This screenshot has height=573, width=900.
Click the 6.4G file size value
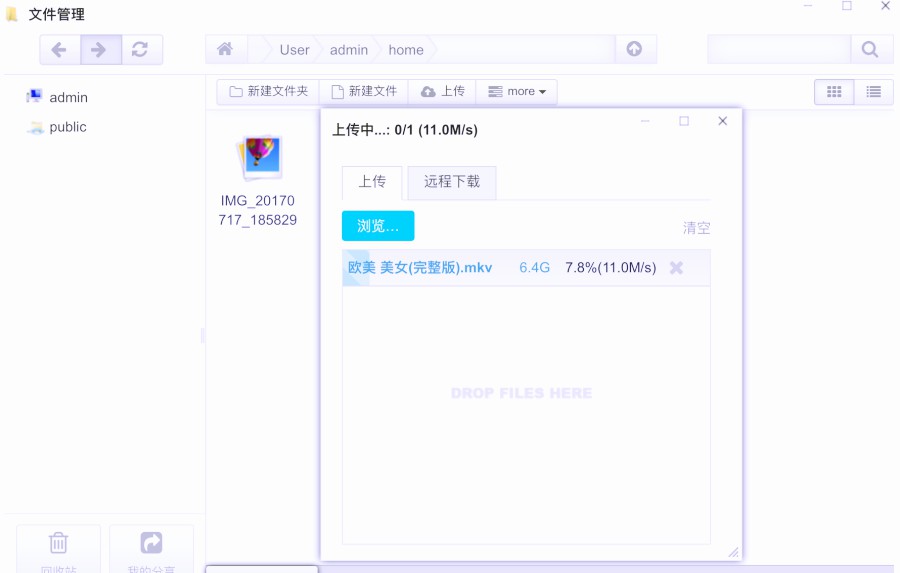(x=534, y=268)
